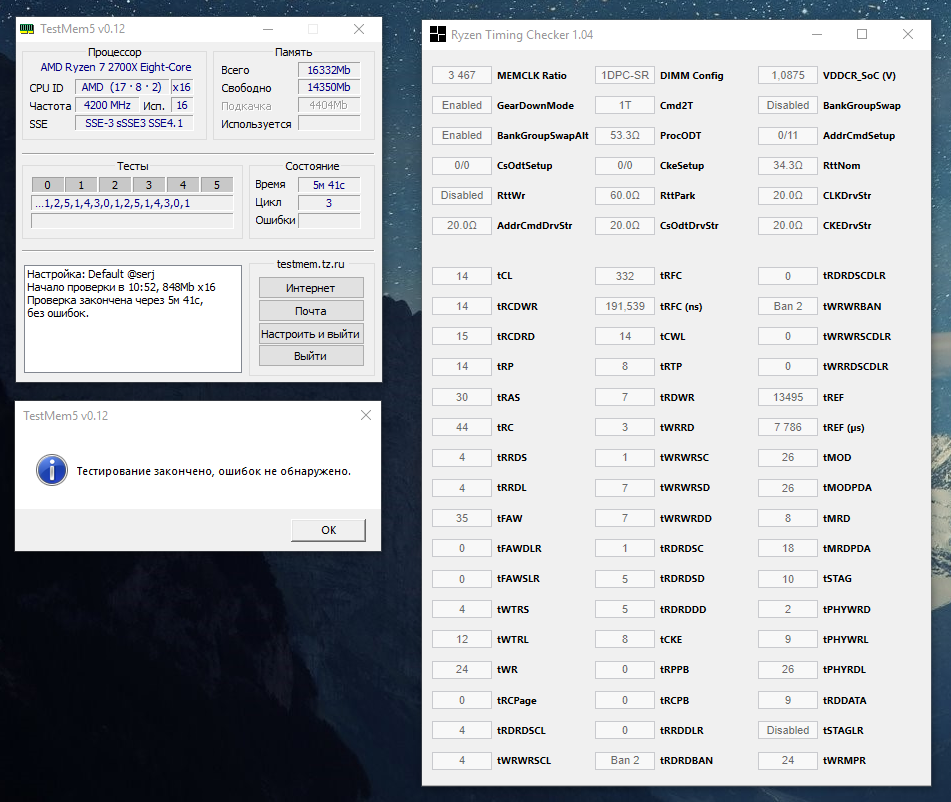
Task: Click the Время value 5м 41с
Action: [329, 185]
